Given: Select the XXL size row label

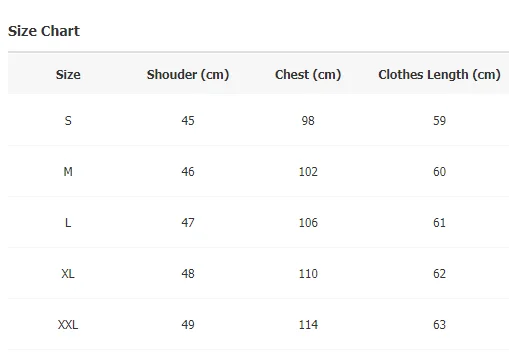Looking at the screenshot, I should pyautogui.click(x=68, y=325).
